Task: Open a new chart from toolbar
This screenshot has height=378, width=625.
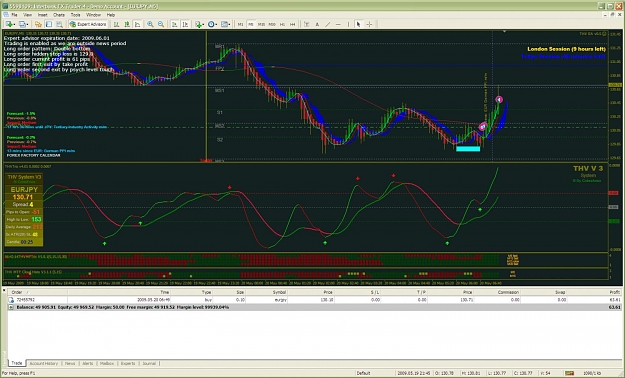Action: [9, 24]
